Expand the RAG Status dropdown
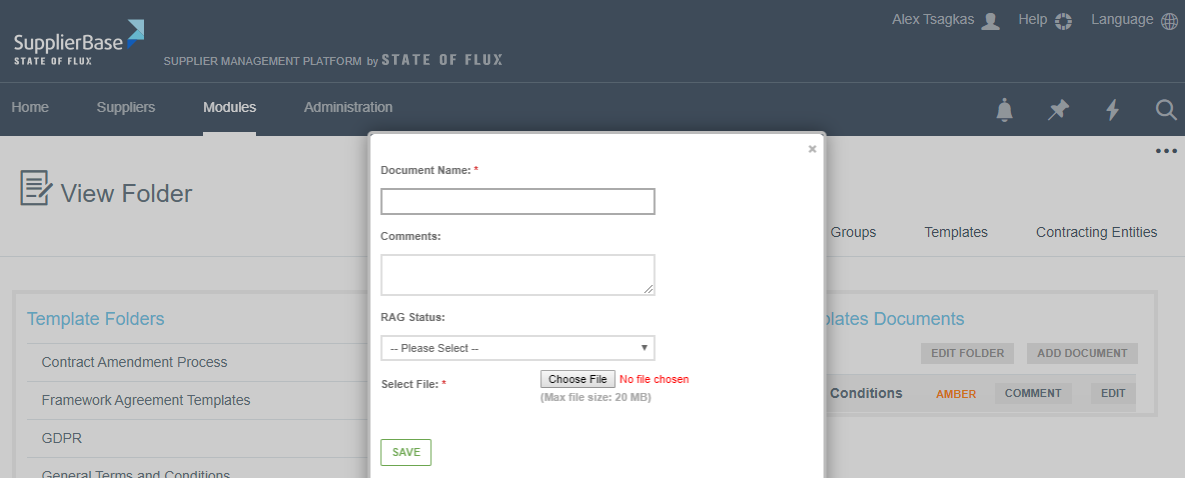 [x=517, y=348]
